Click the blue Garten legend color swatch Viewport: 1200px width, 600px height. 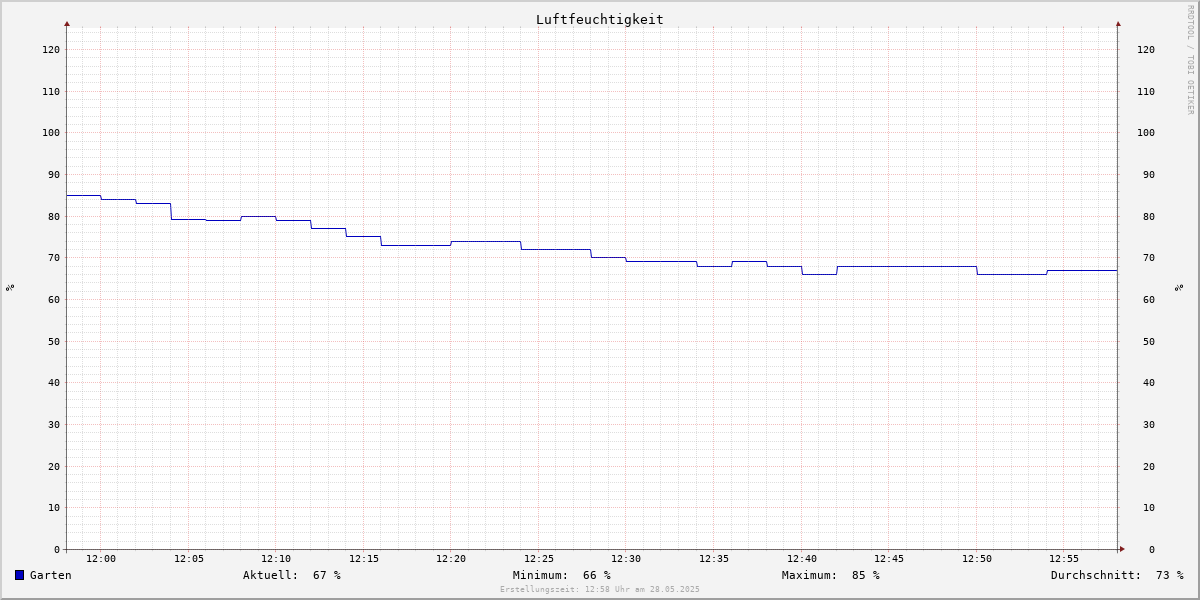pyautogui.click(x=19, y=575)
